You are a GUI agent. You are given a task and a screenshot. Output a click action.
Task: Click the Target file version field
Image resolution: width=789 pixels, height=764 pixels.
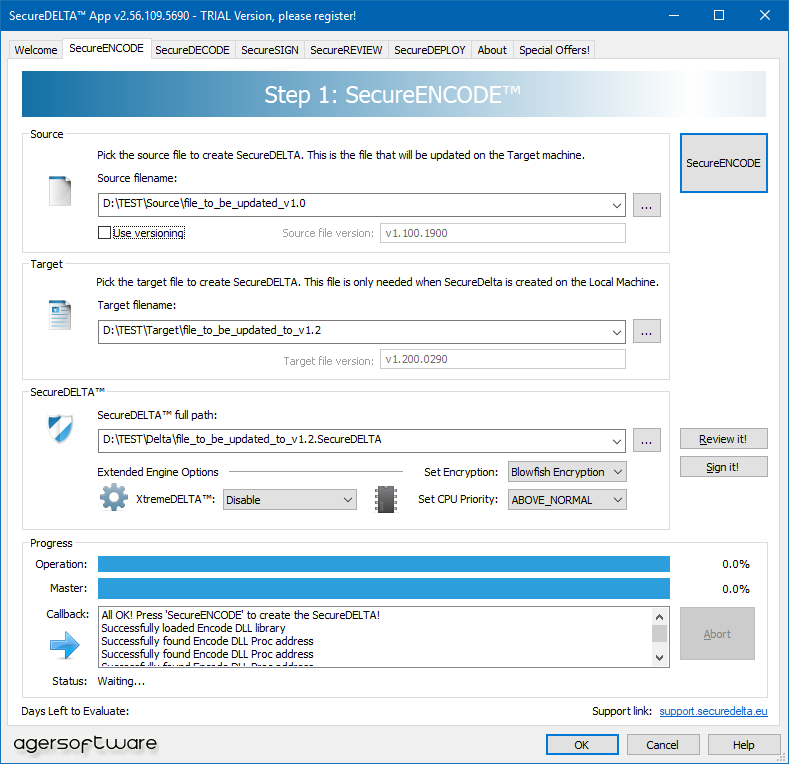(x=503, y=359)
